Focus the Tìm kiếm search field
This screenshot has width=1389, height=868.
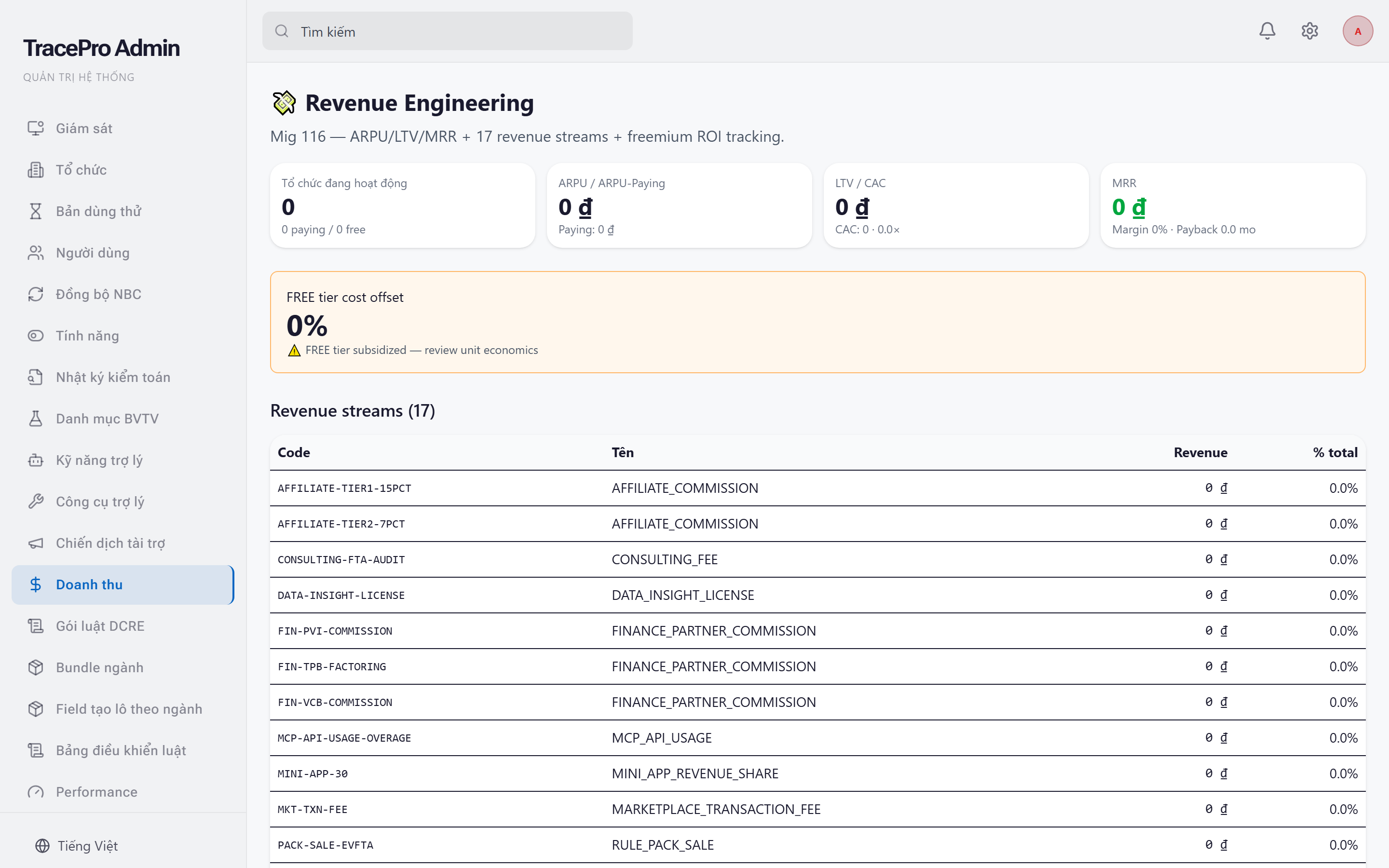point(447,31)
